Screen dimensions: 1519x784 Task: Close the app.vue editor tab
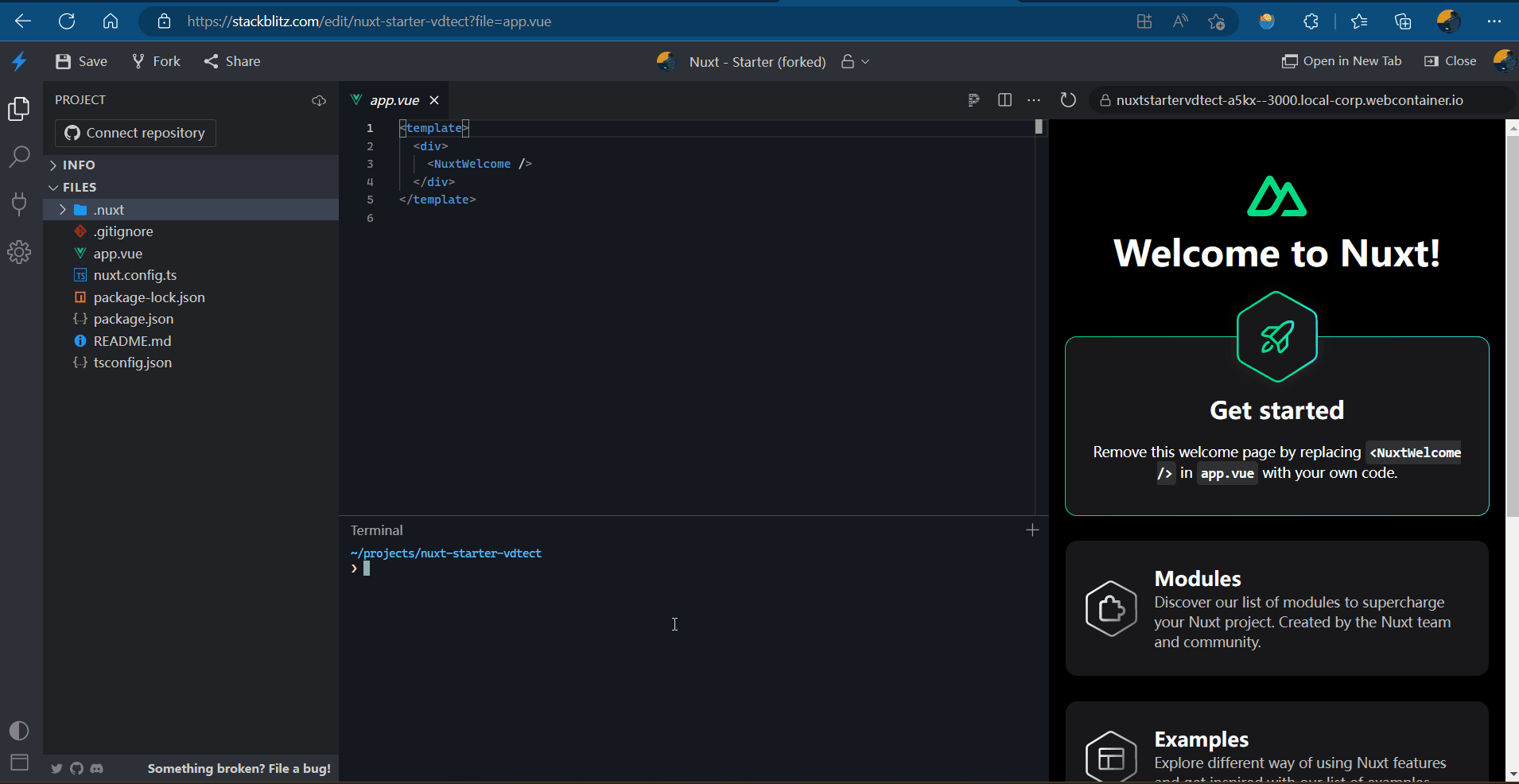(434, 100)
